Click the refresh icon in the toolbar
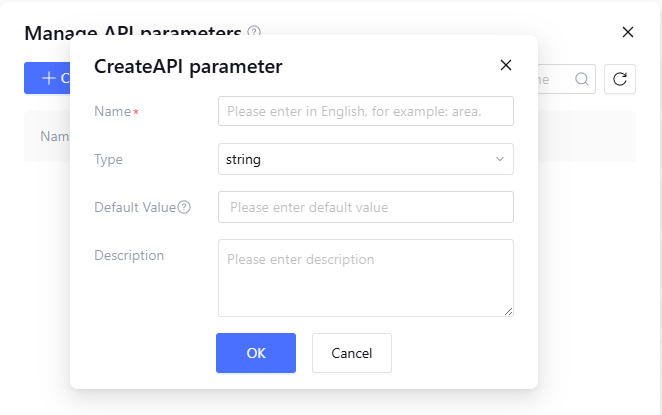The height and width of the screenshot is (415, 662). pyautogui.click(x=620, y=79)
